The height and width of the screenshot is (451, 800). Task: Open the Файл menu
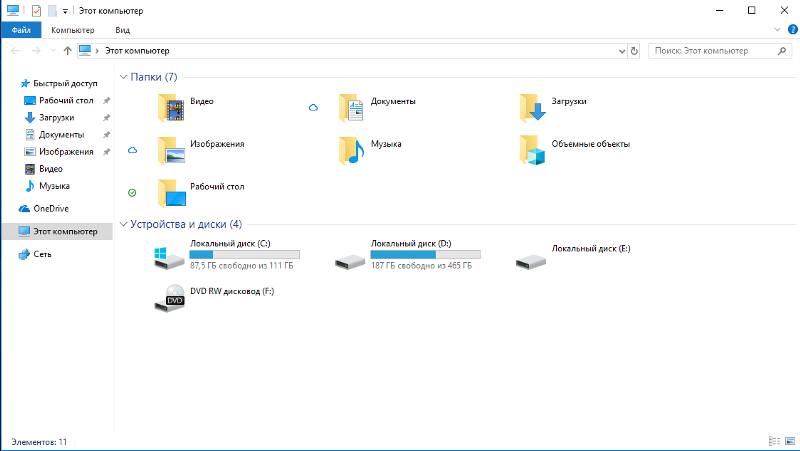[21, 30]
